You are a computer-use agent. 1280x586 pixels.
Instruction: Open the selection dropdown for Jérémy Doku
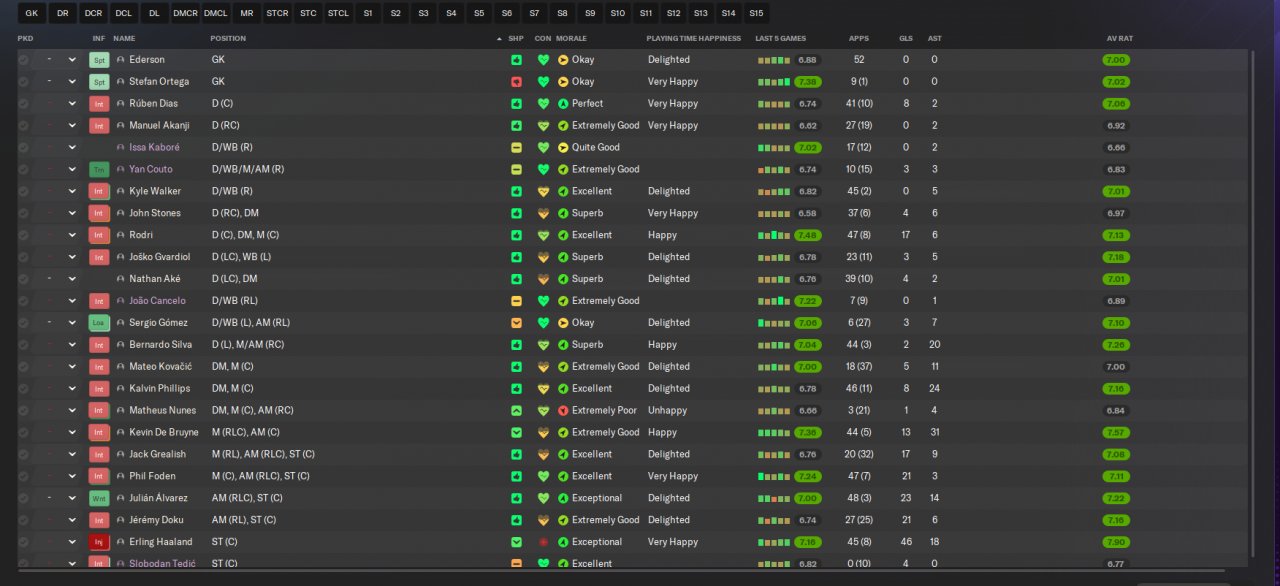click(72, 520)
